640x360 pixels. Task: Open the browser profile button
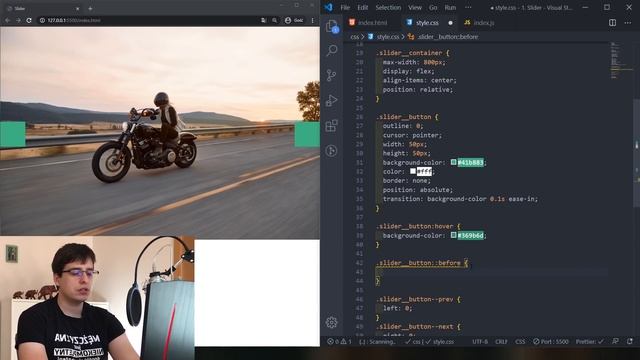(x=294, y=20)
